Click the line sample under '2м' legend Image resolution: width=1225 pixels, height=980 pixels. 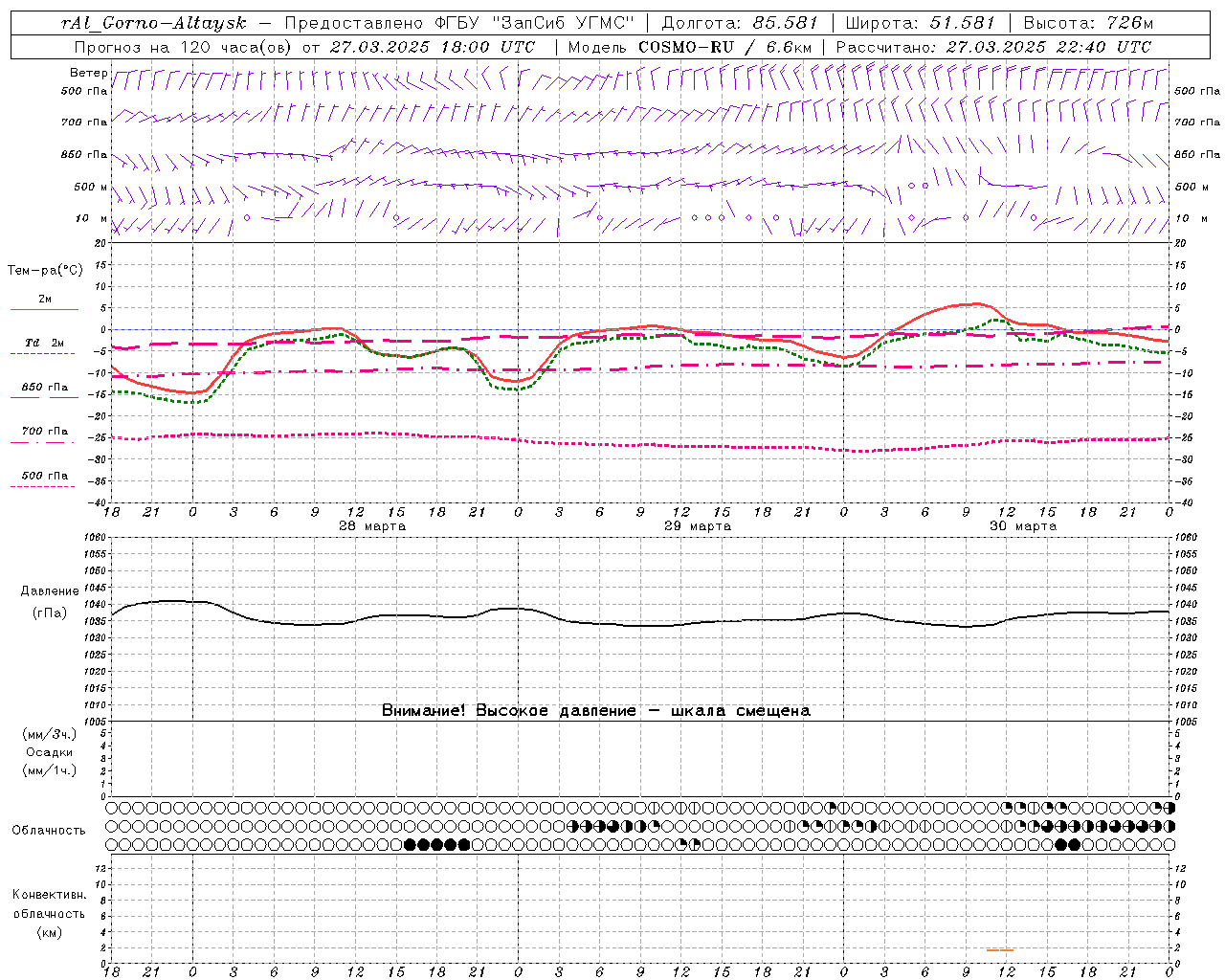pos(44,310)
